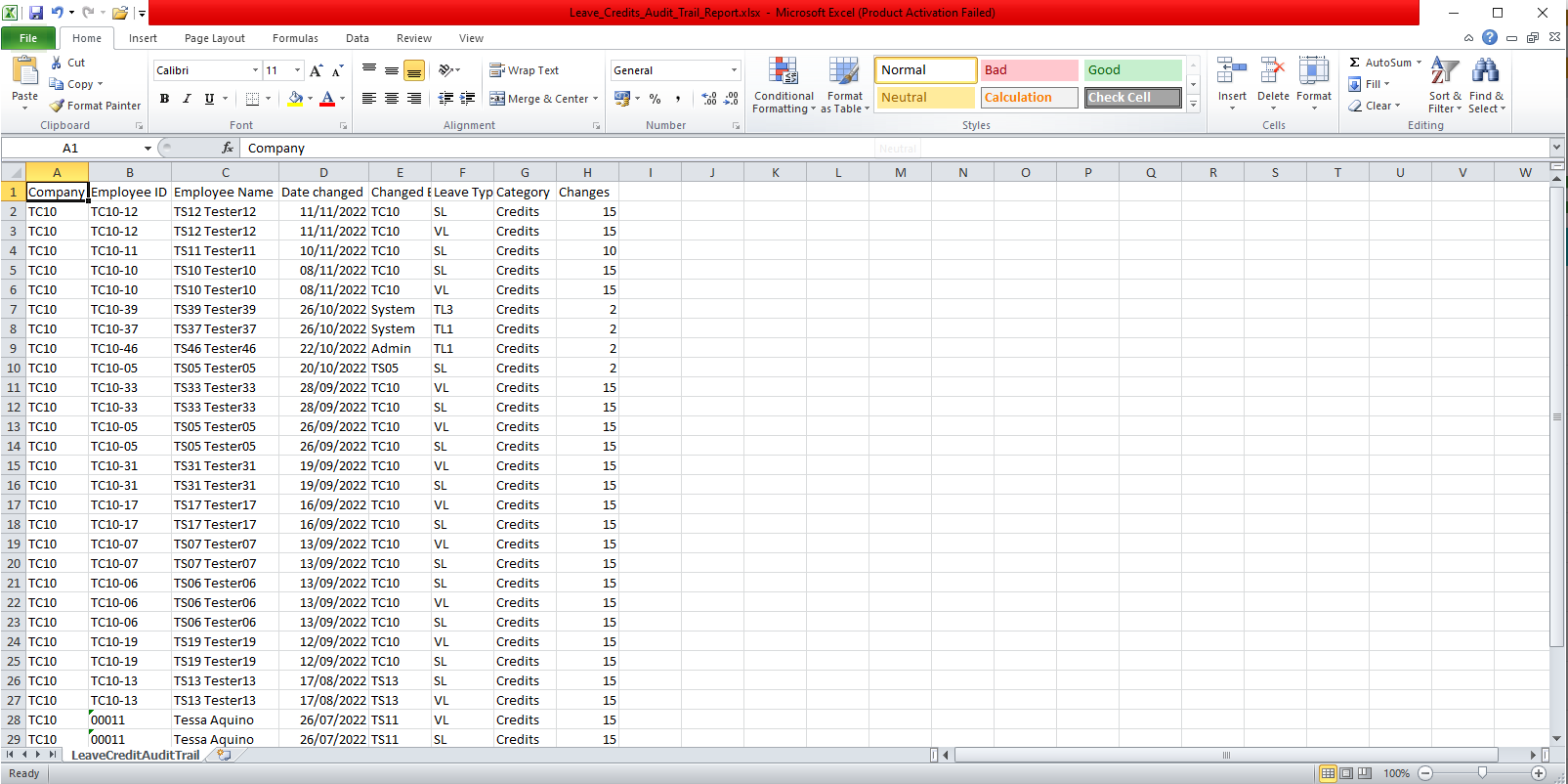Toggle Bold formatting

(x=164, y=99)
